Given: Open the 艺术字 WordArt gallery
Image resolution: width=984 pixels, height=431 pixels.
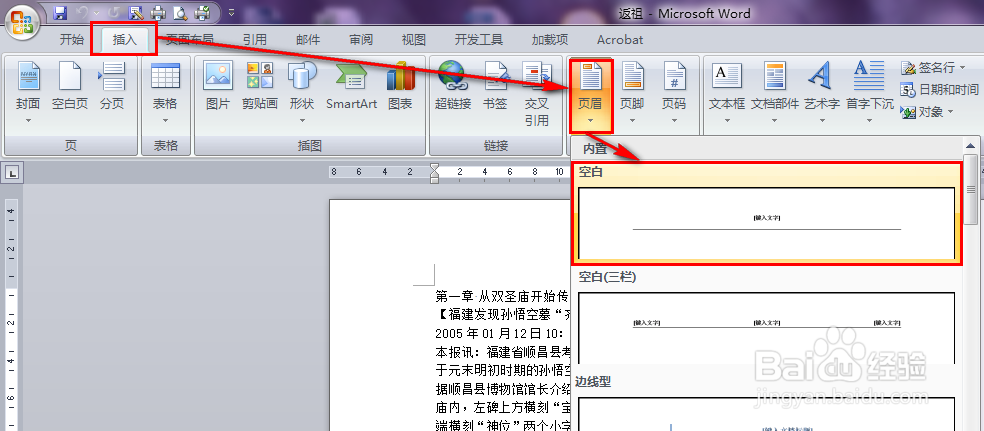Looking at the screenshot, I should click(x=822, y=94).
